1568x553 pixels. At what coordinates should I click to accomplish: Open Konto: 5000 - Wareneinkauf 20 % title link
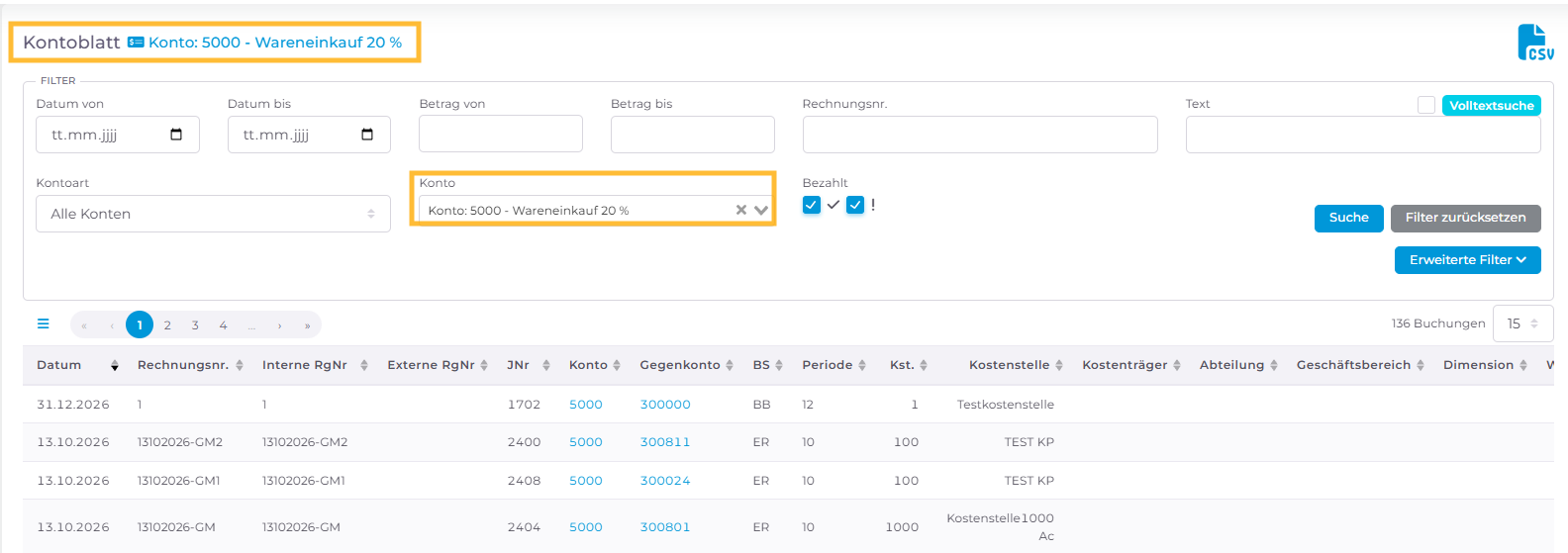(275, 43)
